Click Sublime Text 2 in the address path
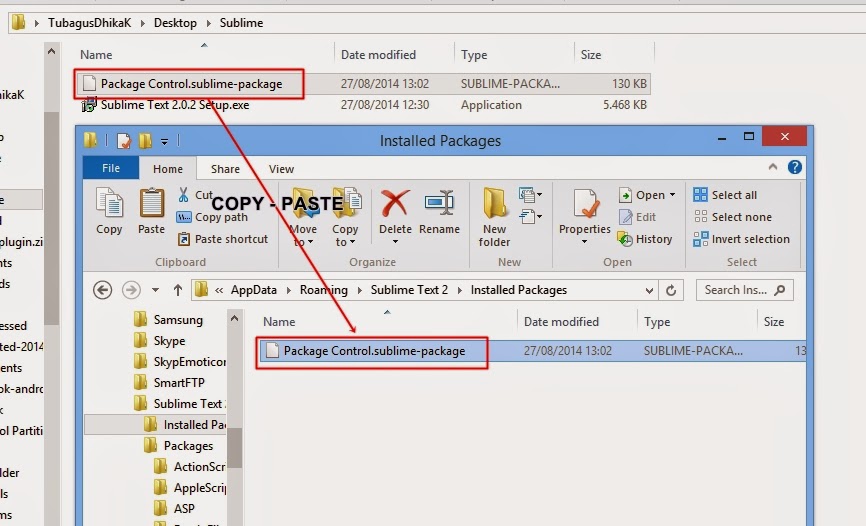 tap(409, 290)
